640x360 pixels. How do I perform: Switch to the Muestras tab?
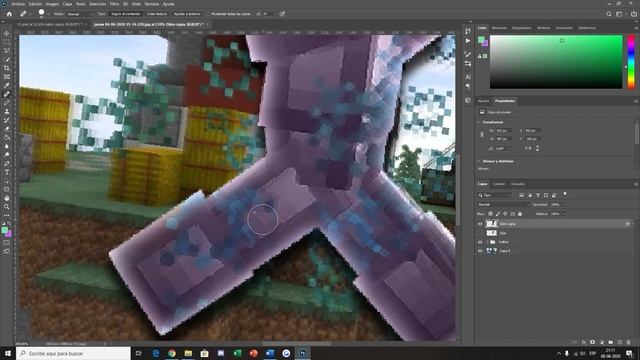[x=499, y=28]
